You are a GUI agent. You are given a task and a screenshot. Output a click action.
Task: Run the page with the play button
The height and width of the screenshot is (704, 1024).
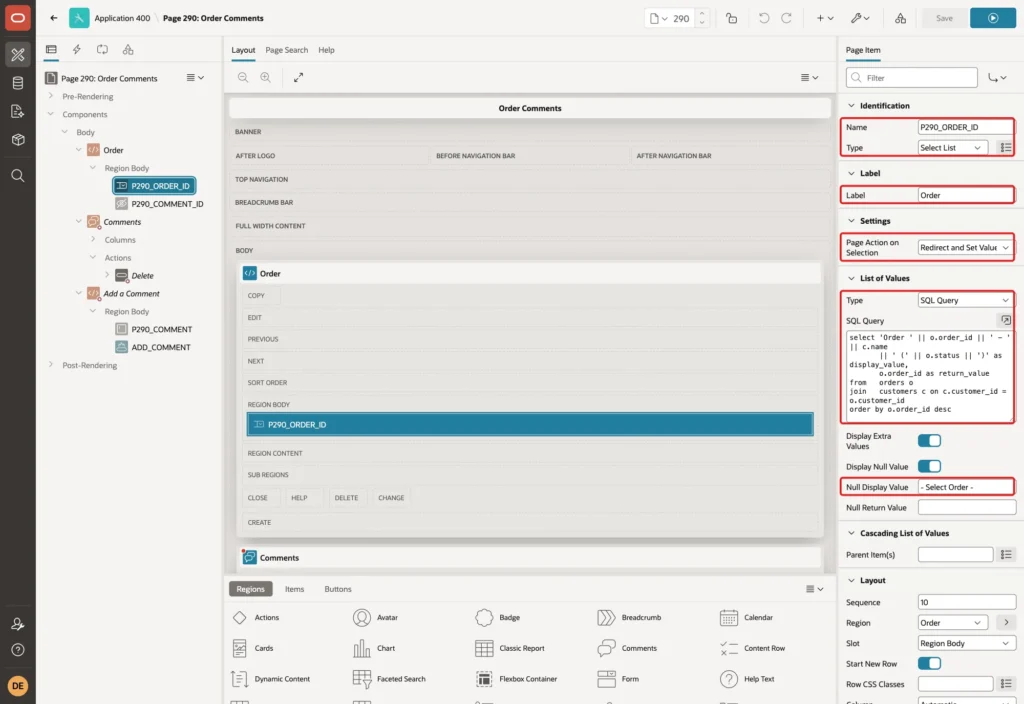(992, 18)
